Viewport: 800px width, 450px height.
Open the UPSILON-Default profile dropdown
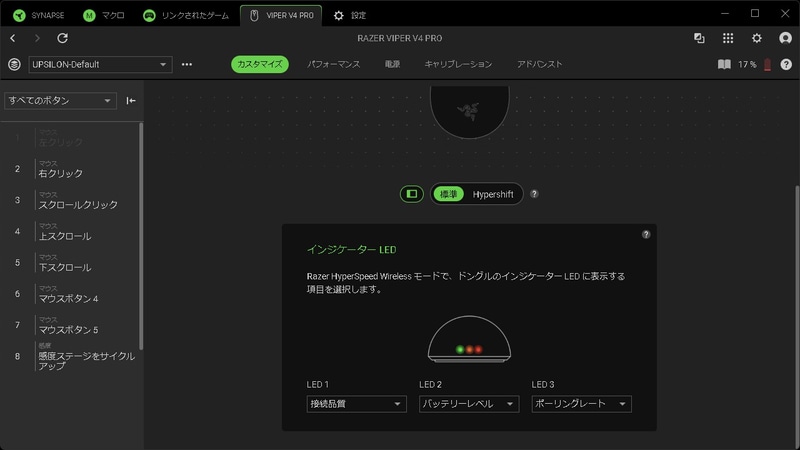[100, 64]
